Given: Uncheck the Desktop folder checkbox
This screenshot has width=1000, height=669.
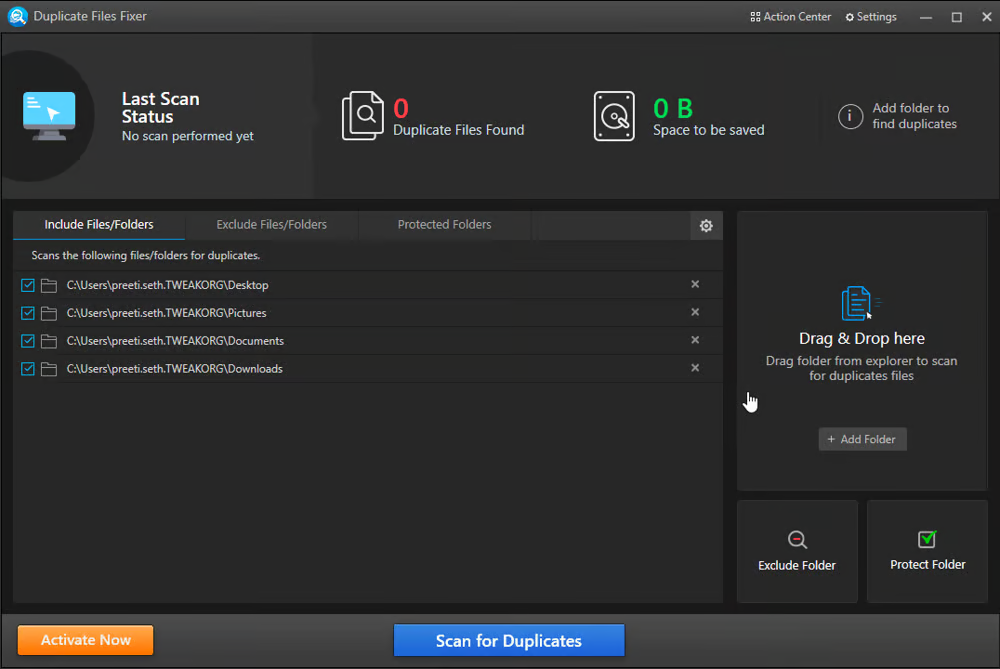Looking at the screenshot, I should [27, 284].
